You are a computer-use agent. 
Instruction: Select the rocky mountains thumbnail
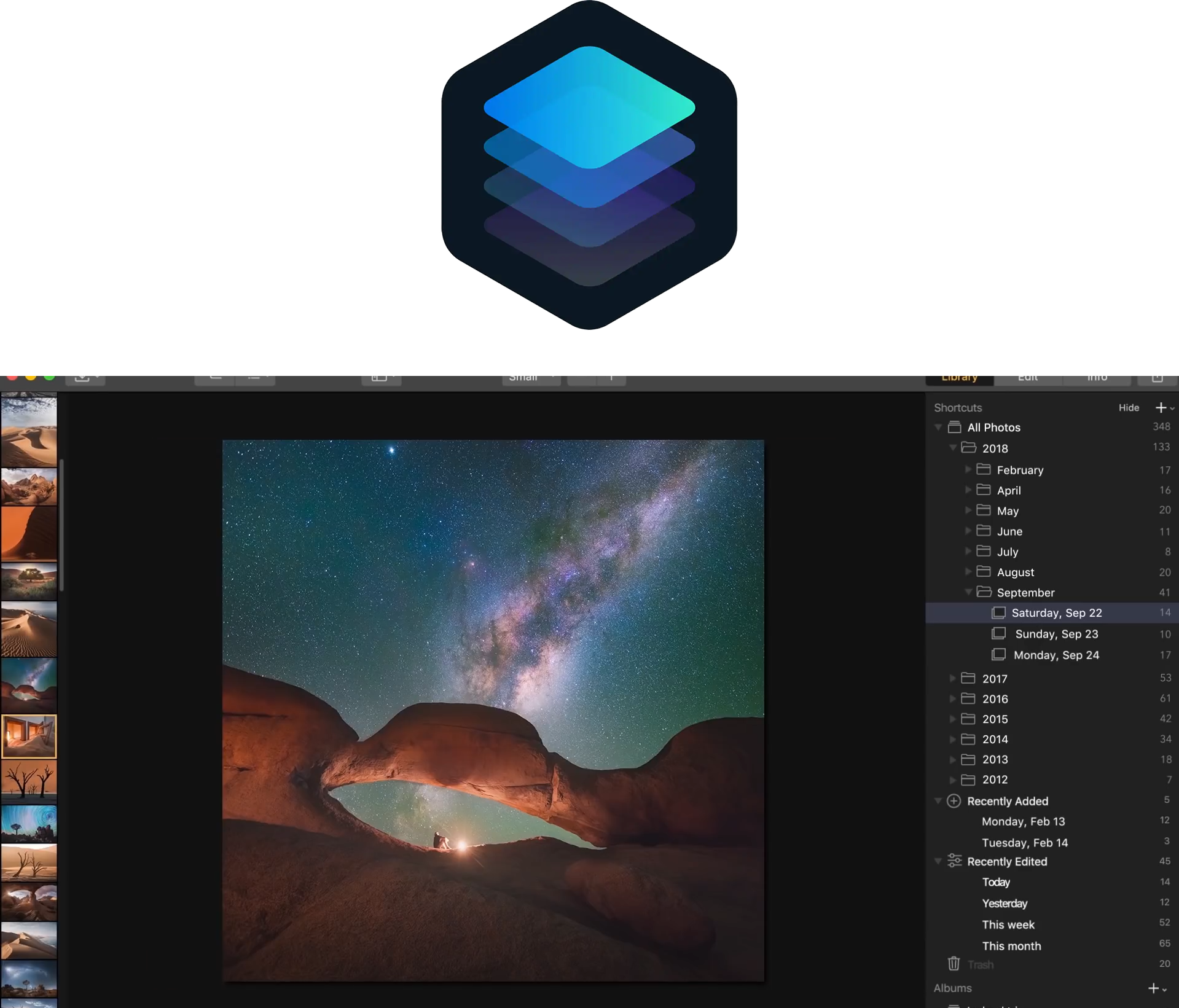pyautogui.click(x=29, y=486)
